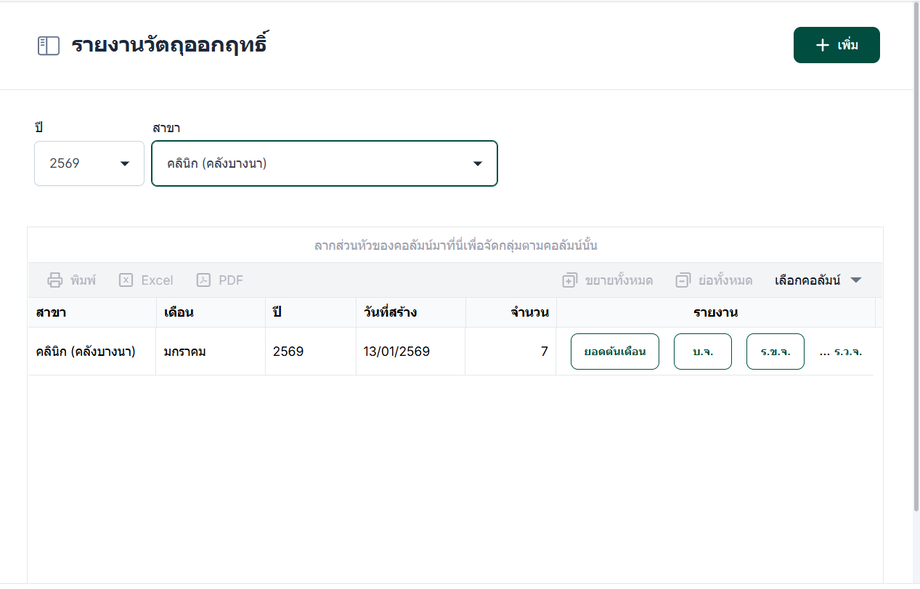Click the partially hidden ร.ว.จ. button
The height and width of the screenshot is (589, 920).
(847, 352)
